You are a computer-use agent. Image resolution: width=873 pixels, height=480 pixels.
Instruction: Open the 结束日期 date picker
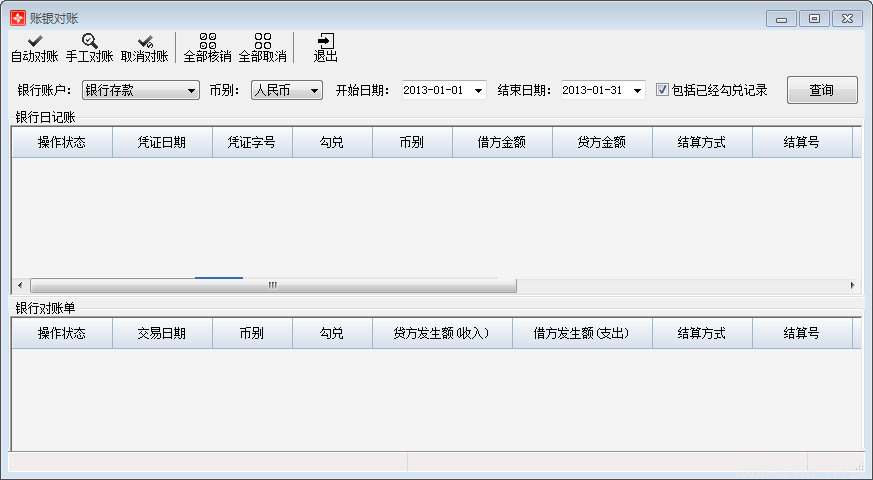pyautogui.click(x=637, y=91)
